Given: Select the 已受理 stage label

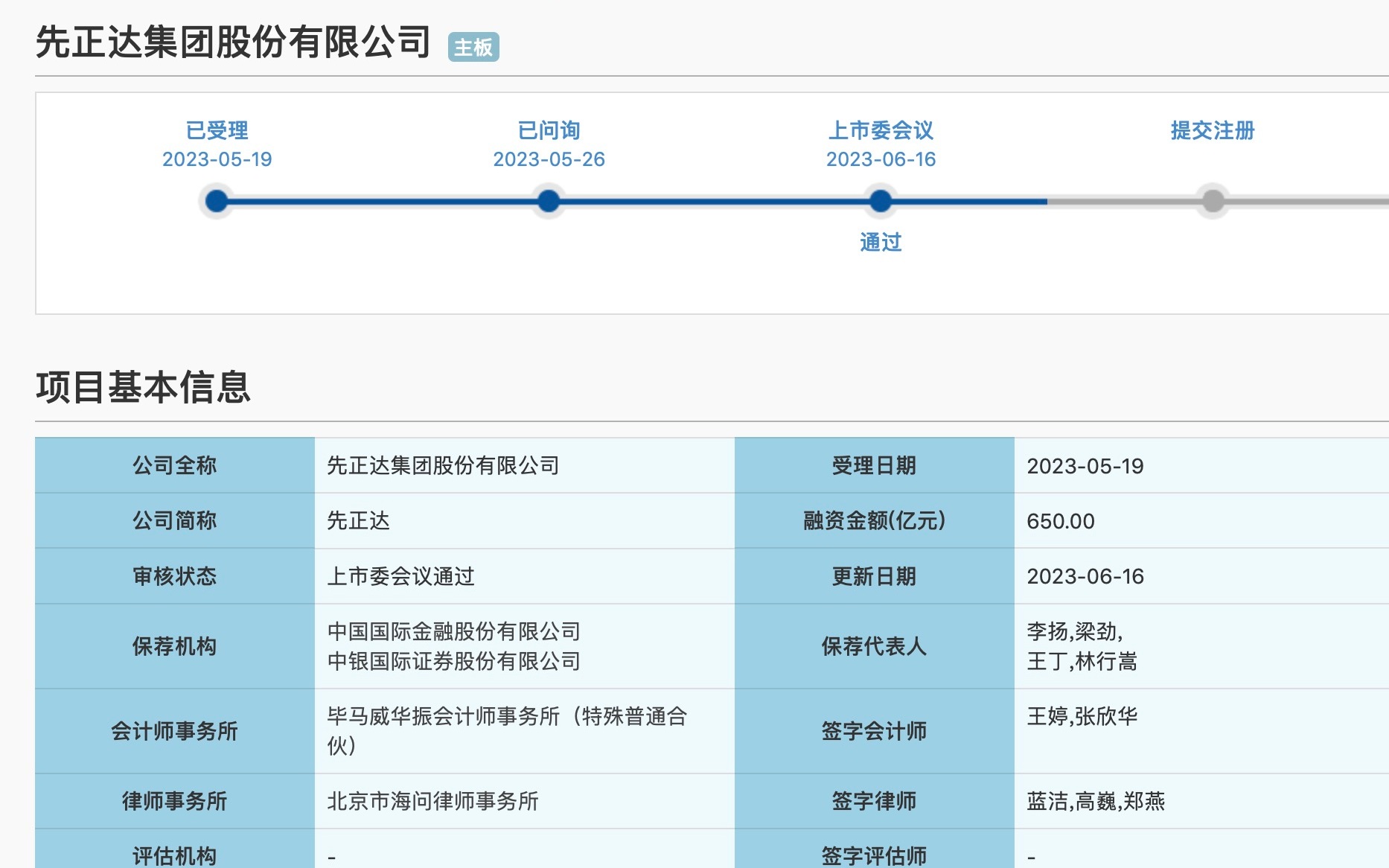Looking at the screenshot, I should [217, 130].
